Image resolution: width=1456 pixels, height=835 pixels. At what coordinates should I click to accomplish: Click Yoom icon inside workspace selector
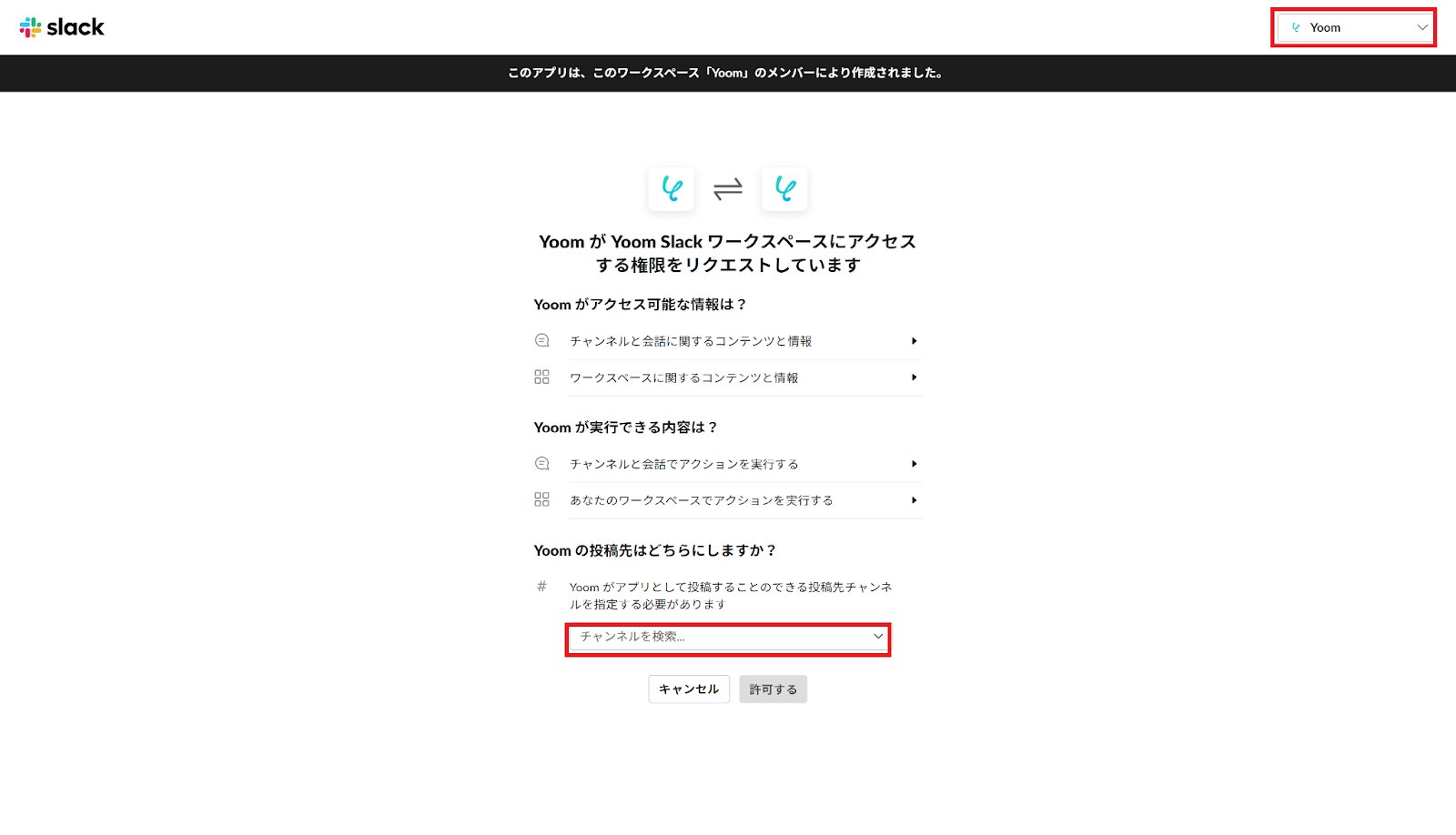[x=1296, y=27]
